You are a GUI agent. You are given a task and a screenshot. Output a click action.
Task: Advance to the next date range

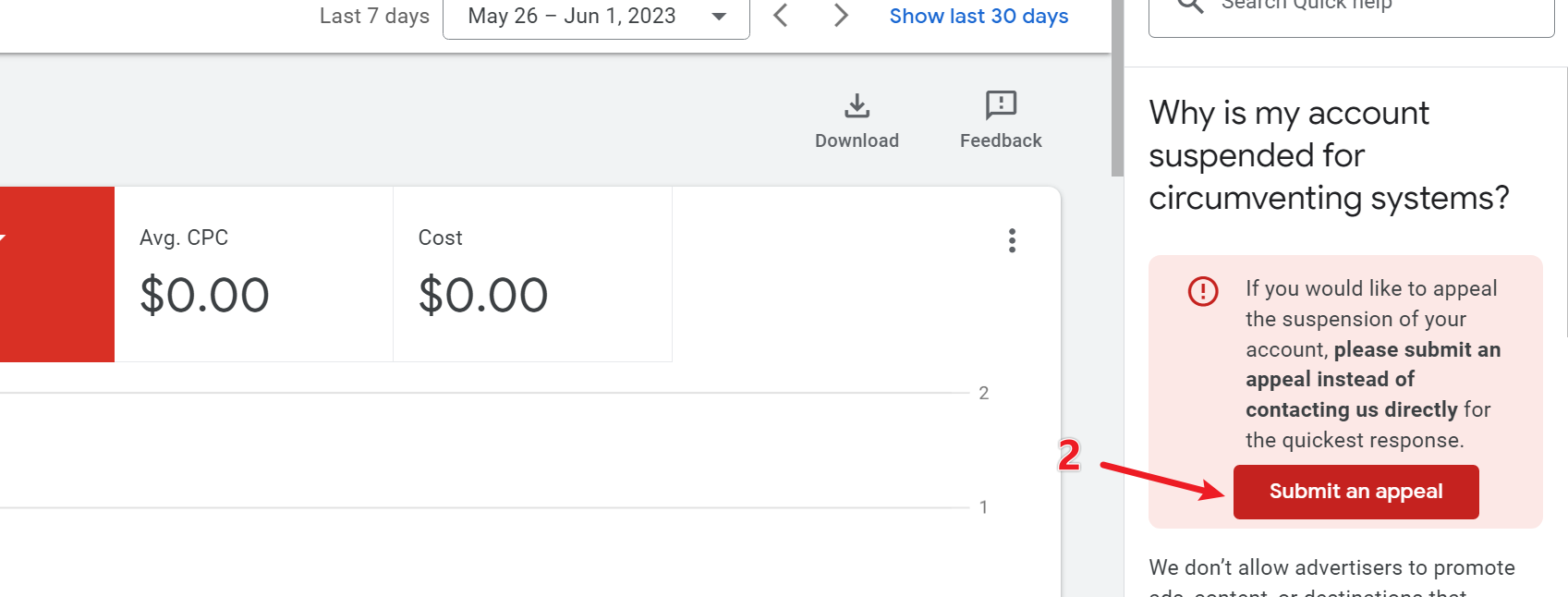[x=841, y=16]
